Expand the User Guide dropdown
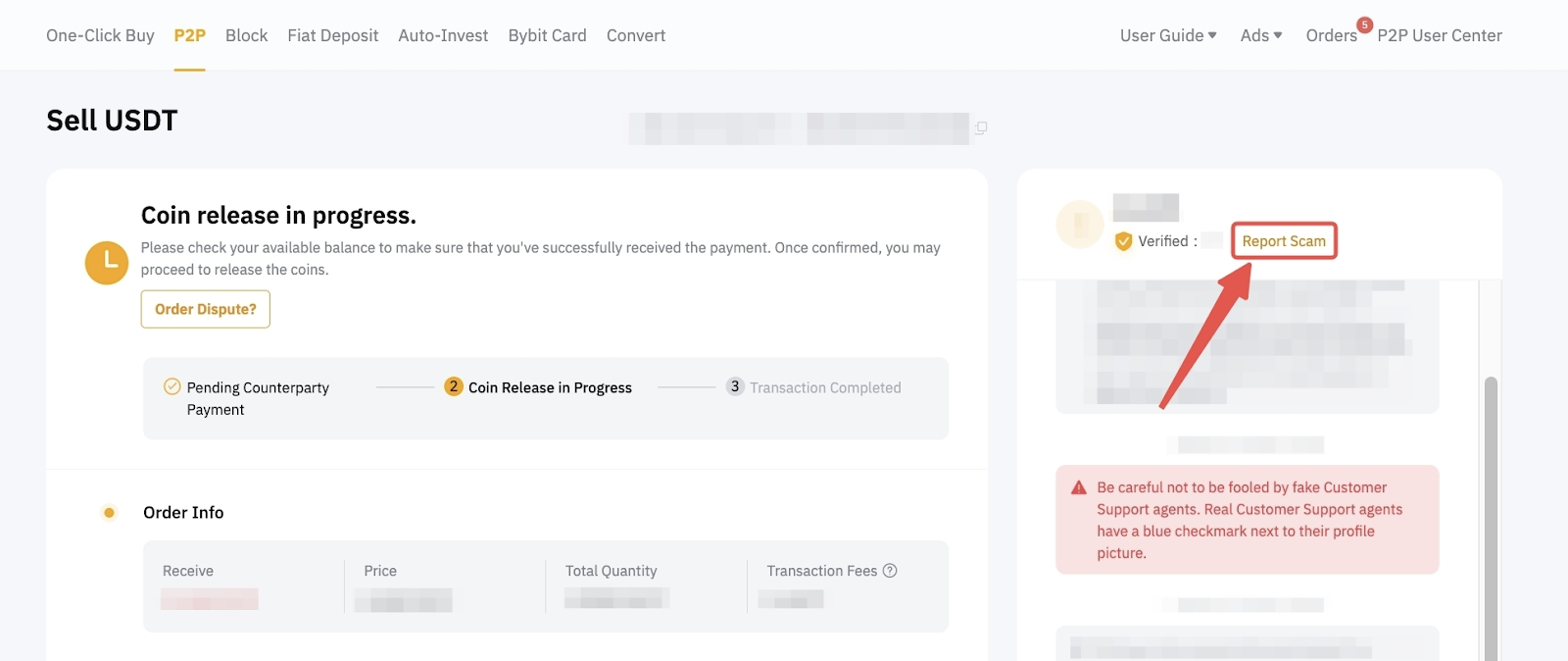The width and height of the screenshot is (1568, 661). pyautogui.click(x=1168, y=35)
